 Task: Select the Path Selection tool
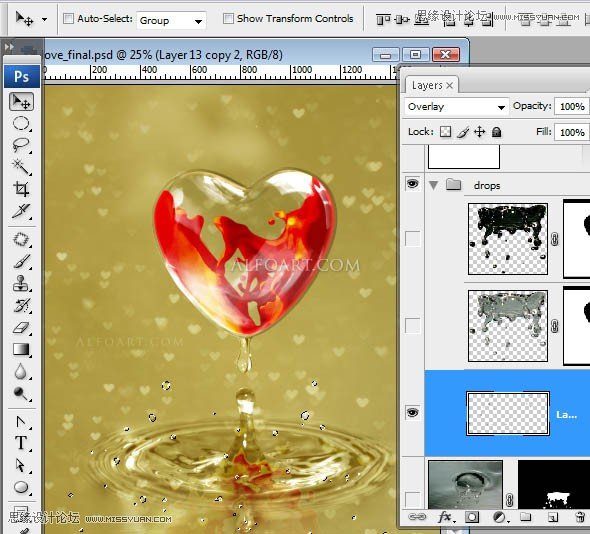coord(21,466)
